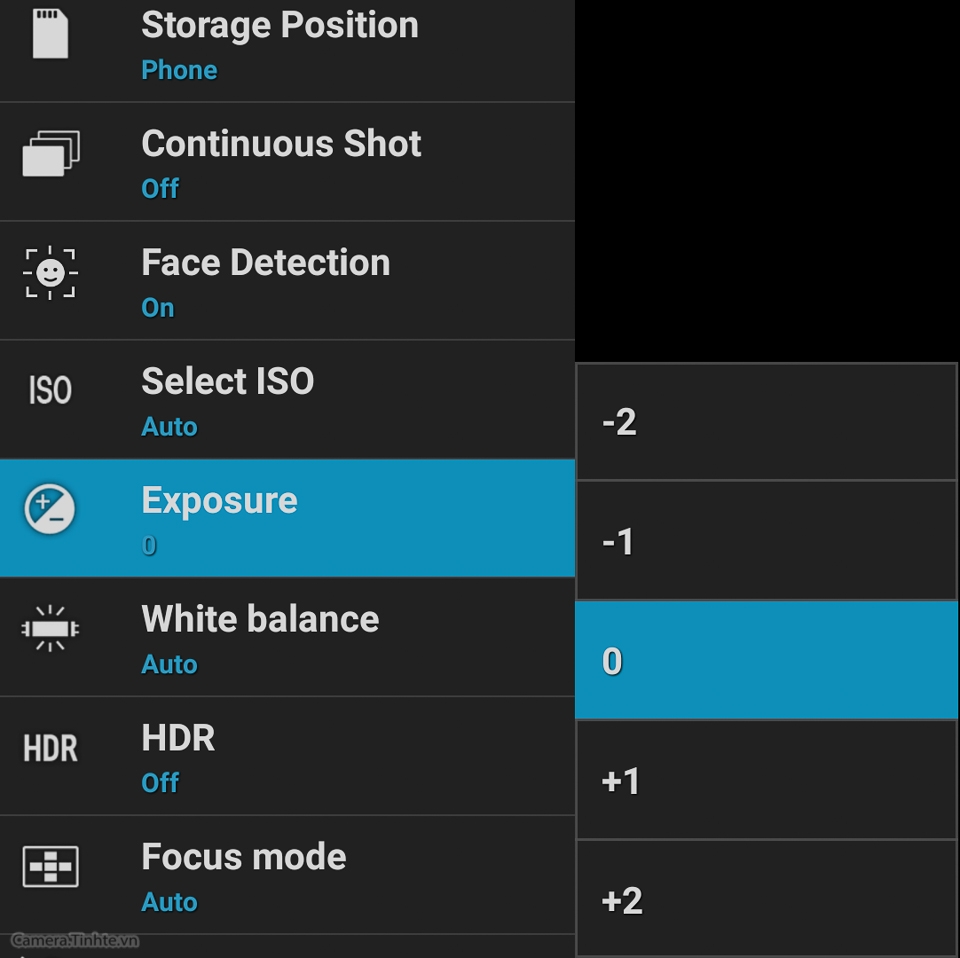Screen dimensions: 960x958
Task: Choose the highlighted 0 exposure option
Action: click(x=767, y=660)
